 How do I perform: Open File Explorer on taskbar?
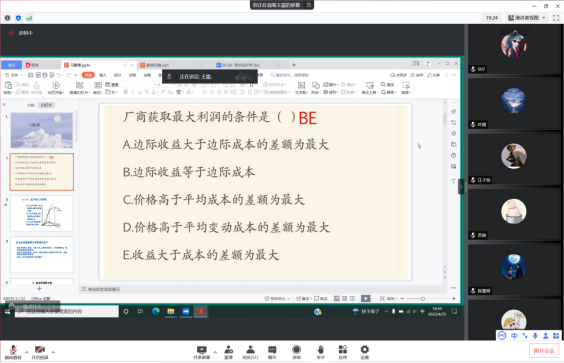[x=170, y=311]
